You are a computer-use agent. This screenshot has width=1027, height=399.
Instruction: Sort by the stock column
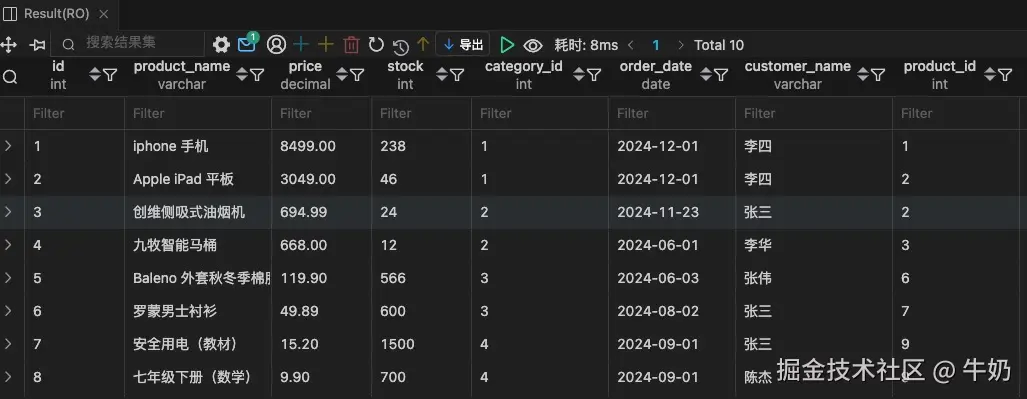[x=442, y=75]
